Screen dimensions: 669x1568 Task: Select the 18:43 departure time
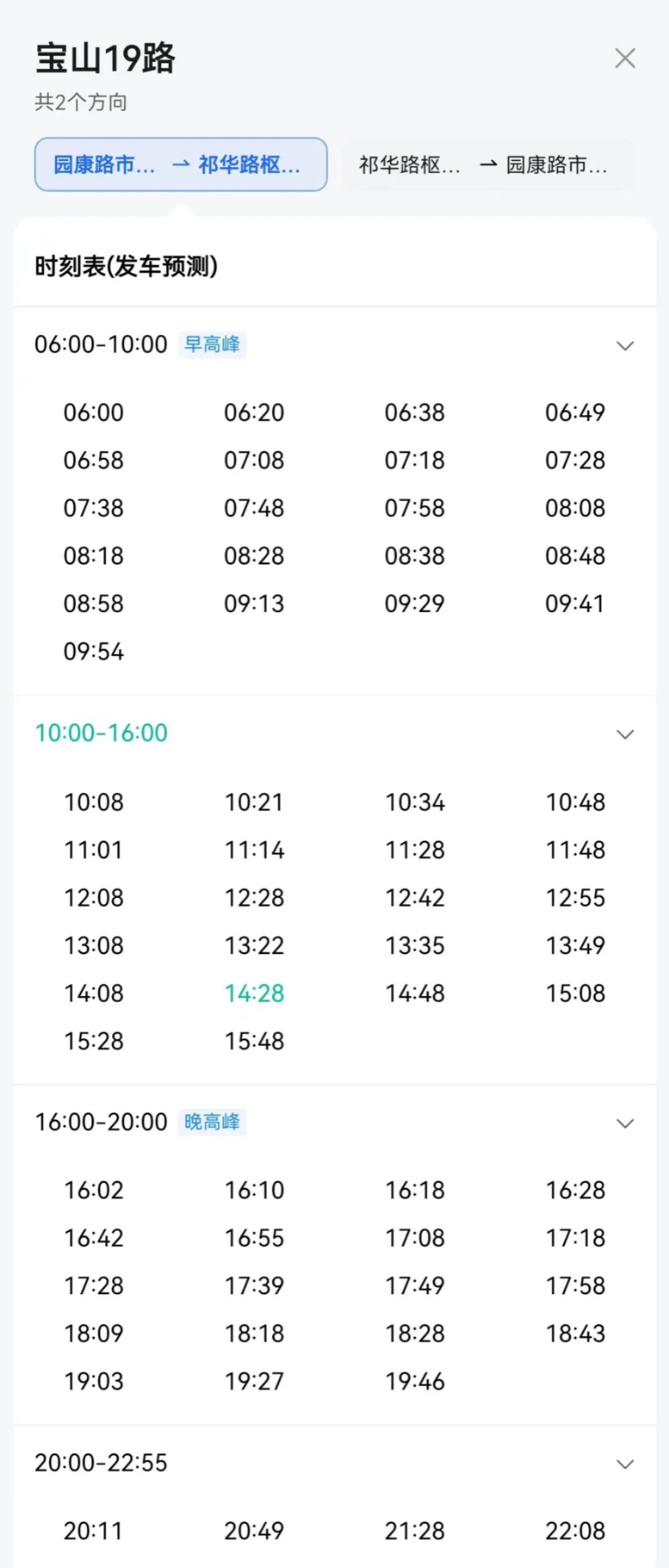(x=575, y=1333)
